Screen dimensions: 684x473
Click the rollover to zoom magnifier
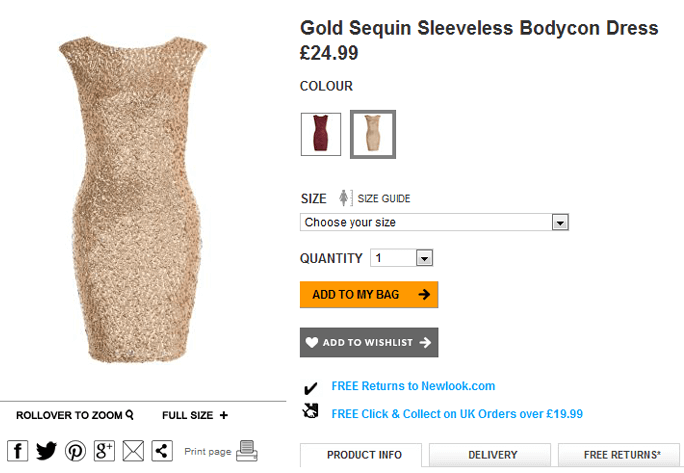130,415
